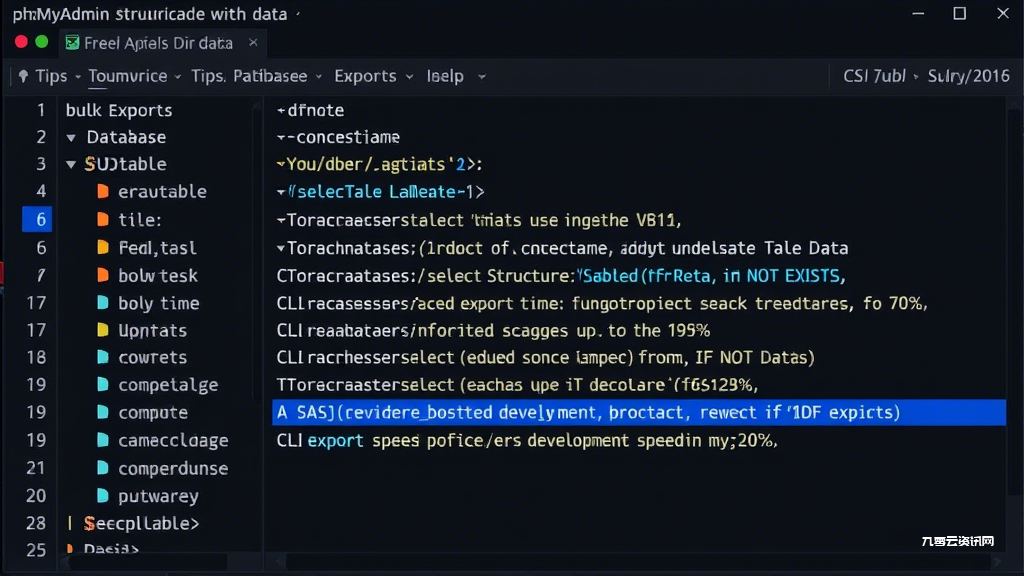Screen dimensions: 1024x576
Task: Click the green sheet icon on the file tab
Action: coord(72,43)
